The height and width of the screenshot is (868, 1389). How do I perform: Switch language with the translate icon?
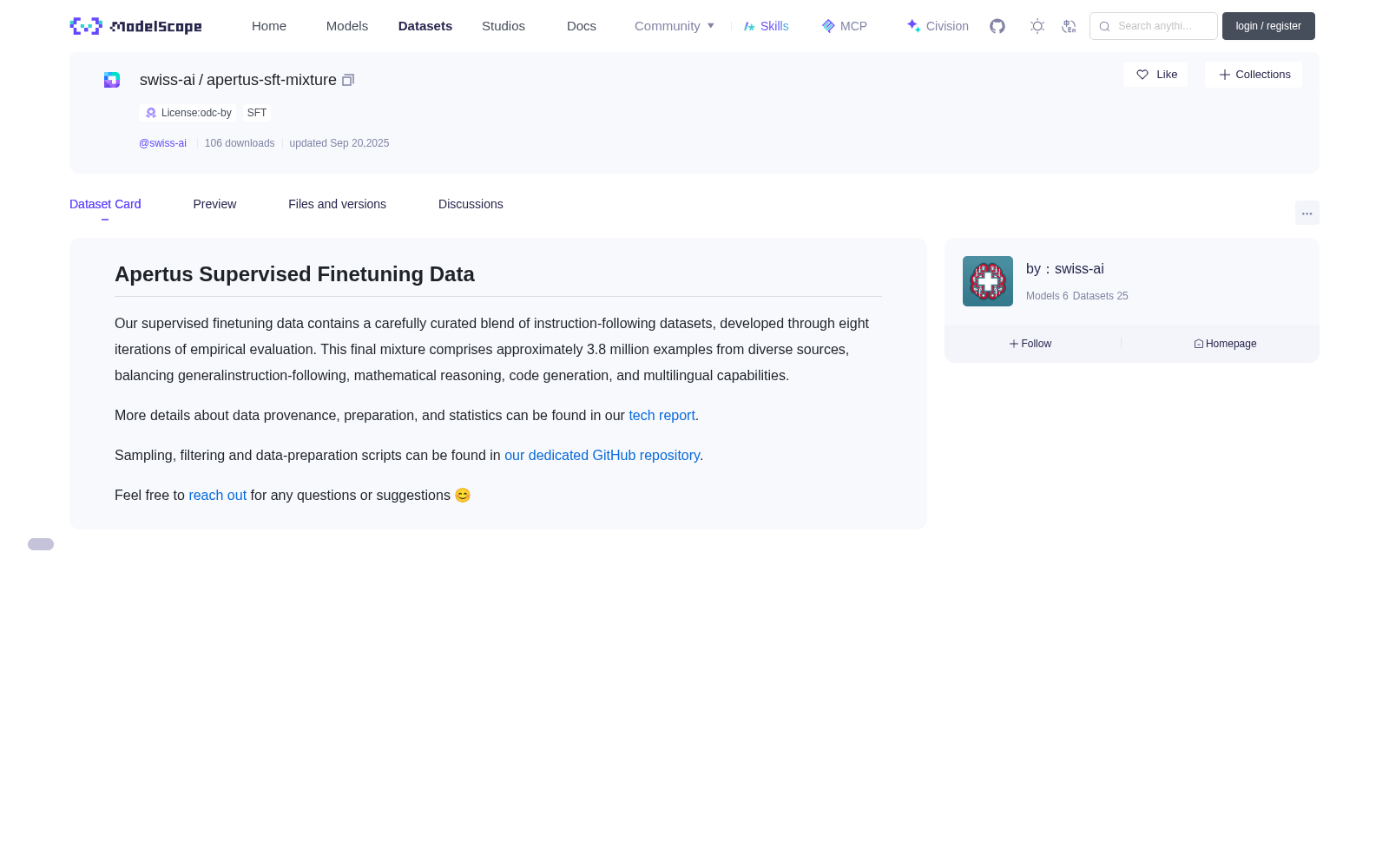point(1069,26)
